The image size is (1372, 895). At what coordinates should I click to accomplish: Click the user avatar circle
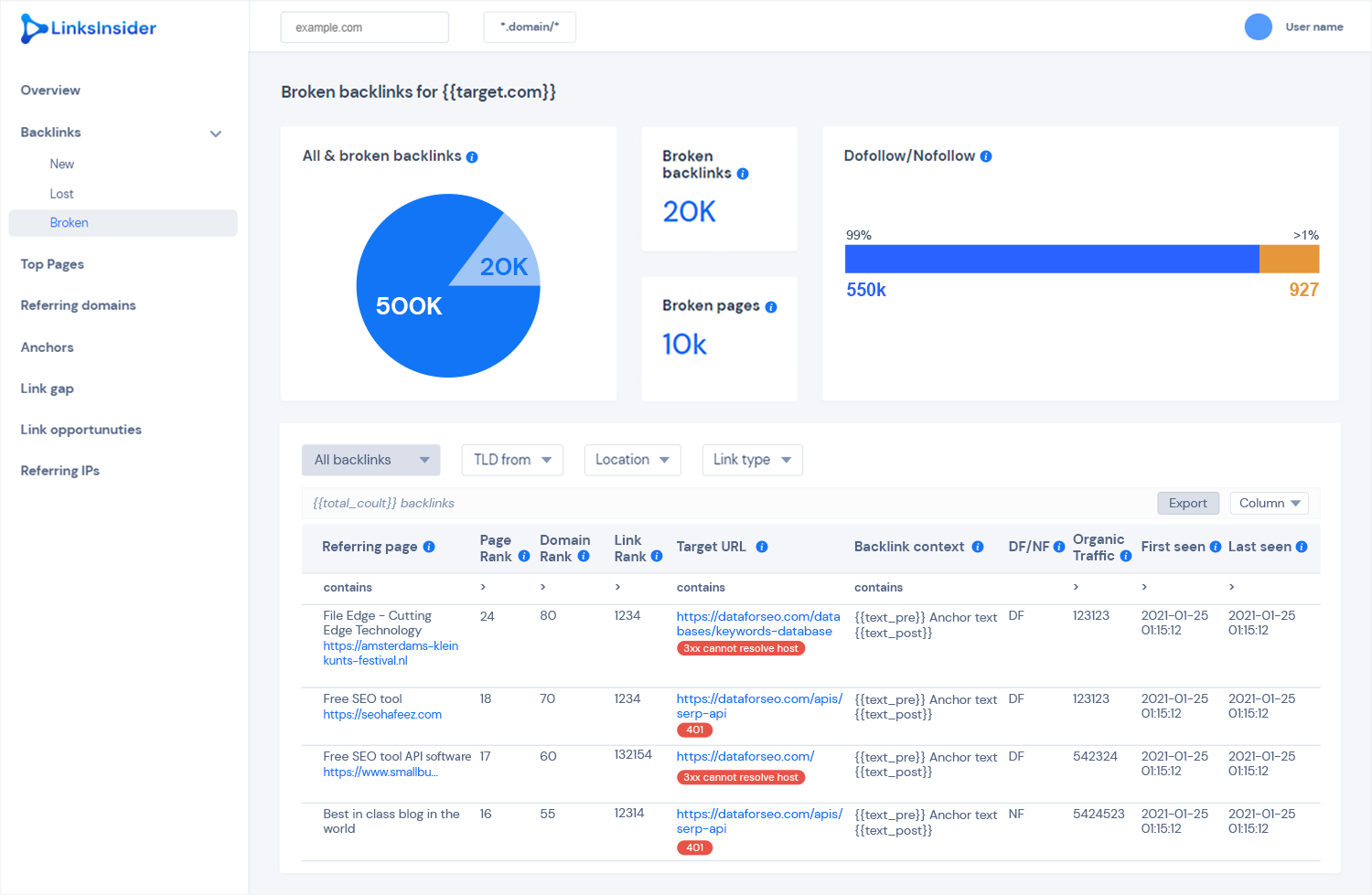coord(1259,27)
